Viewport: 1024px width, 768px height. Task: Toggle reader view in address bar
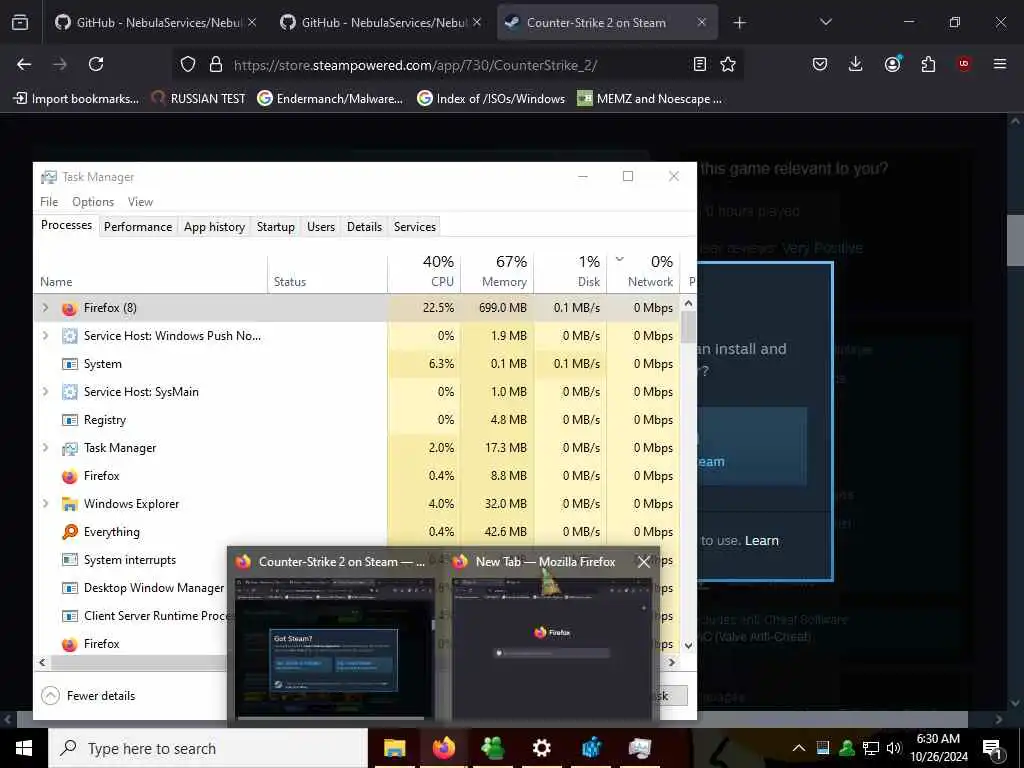click(699, 64)
